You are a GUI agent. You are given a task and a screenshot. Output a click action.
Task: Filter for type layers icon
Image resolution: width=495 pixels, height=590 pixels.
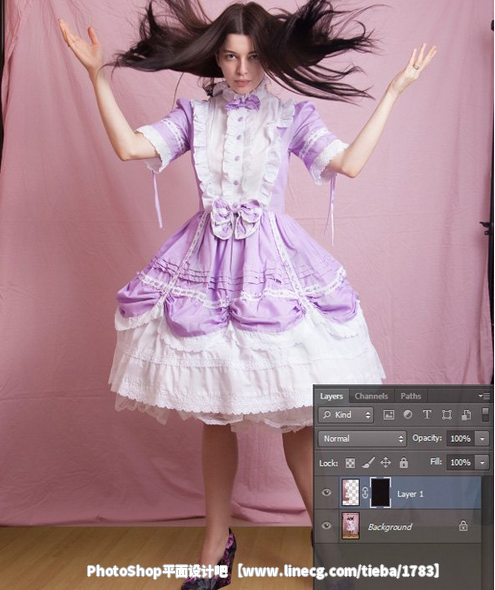pos(427,415)
